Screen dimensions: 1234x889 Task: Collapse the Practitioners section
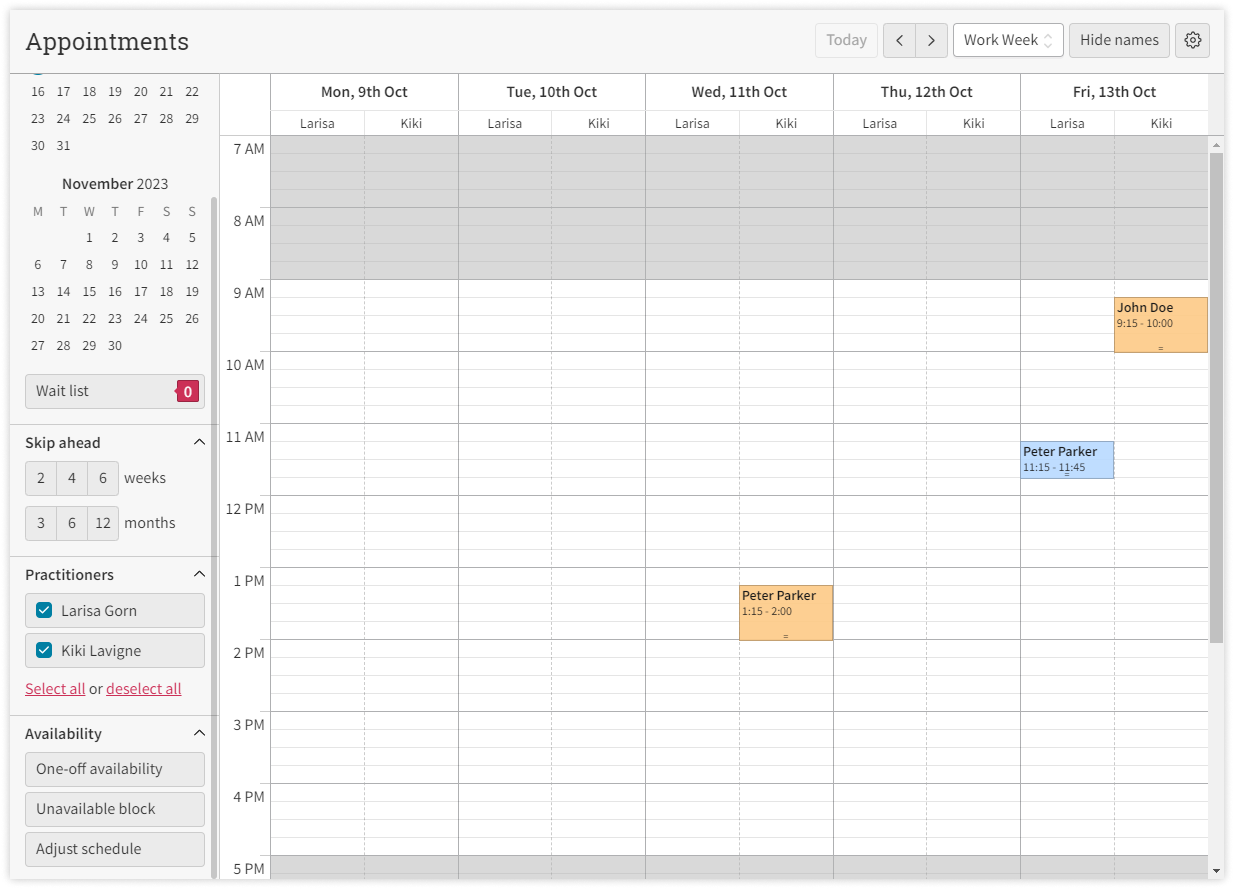pos(199,574)
